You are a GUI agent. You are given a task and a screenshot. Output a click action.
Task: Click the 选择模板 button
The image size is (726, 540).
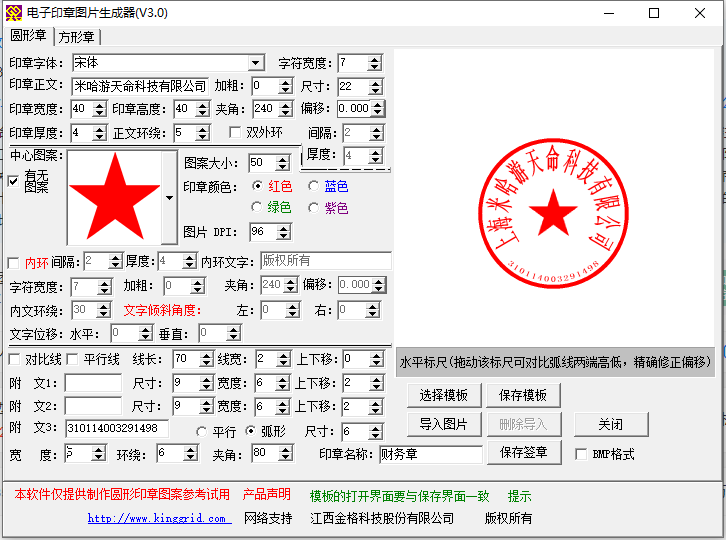(444, 395)
